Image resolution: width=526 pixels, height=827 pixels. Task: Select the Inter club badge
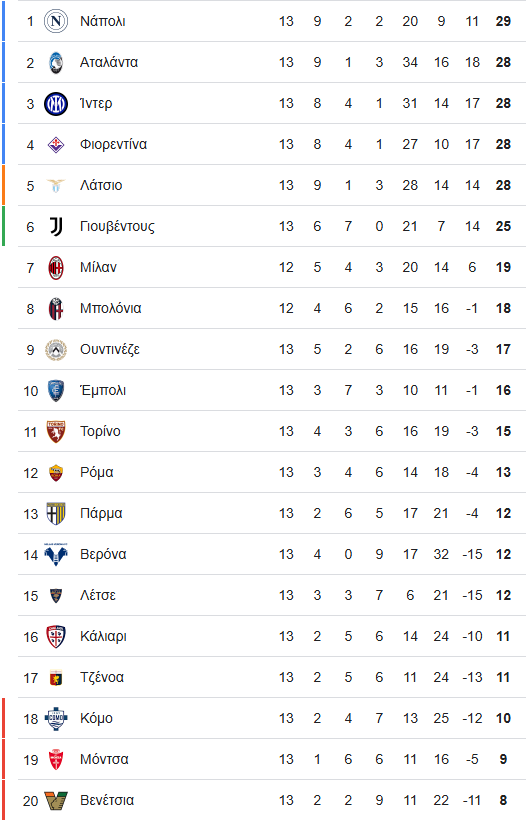tap(55, 103)
